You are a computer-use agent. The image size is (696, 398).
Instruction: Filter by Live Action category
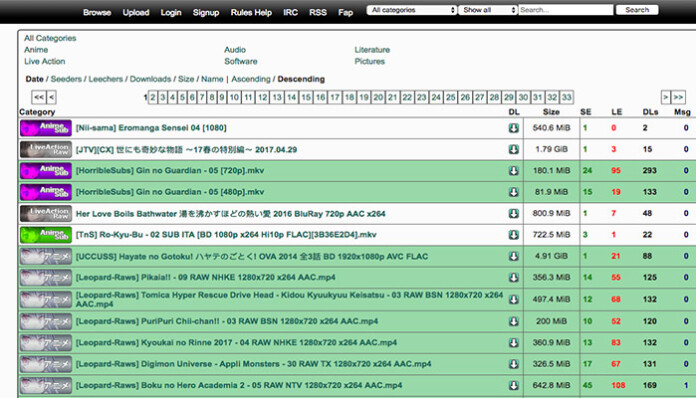pos(44,61)
